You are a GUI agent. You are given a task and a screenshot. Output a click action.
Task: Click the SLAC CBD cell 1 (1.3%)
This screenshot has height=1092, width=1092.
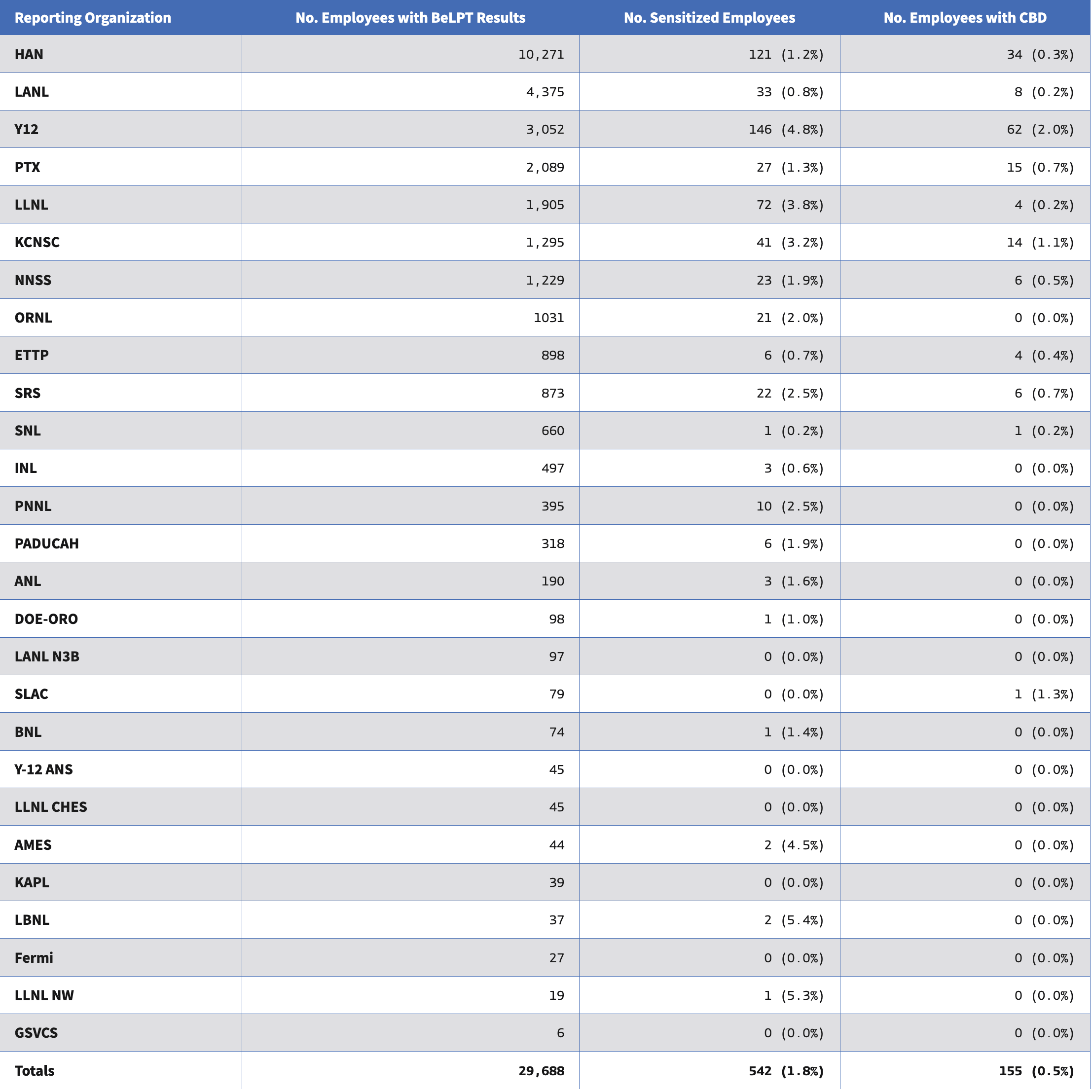pos(1043,694)
